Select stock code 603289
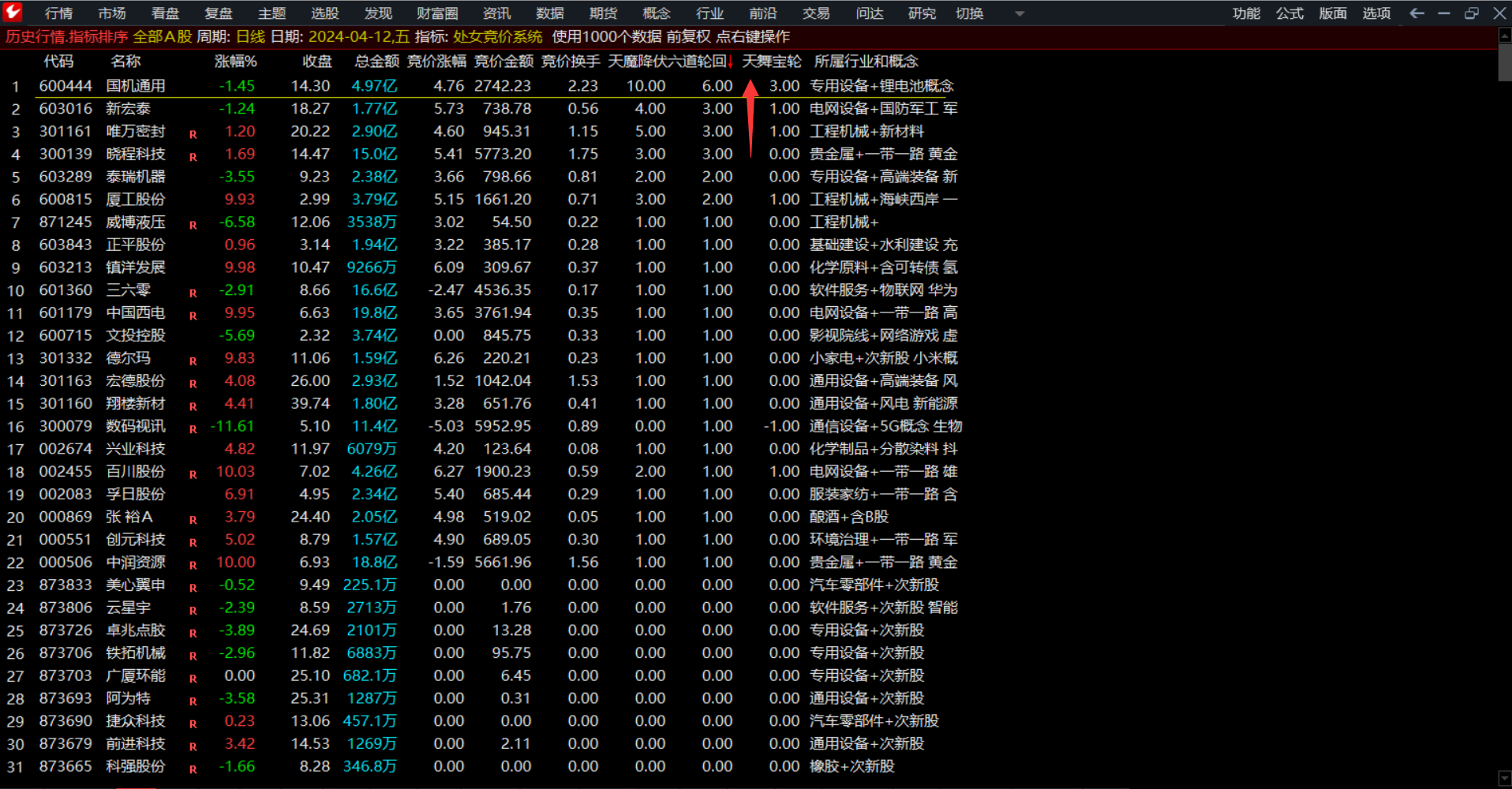1512x789 pixels. pos(65,177)
